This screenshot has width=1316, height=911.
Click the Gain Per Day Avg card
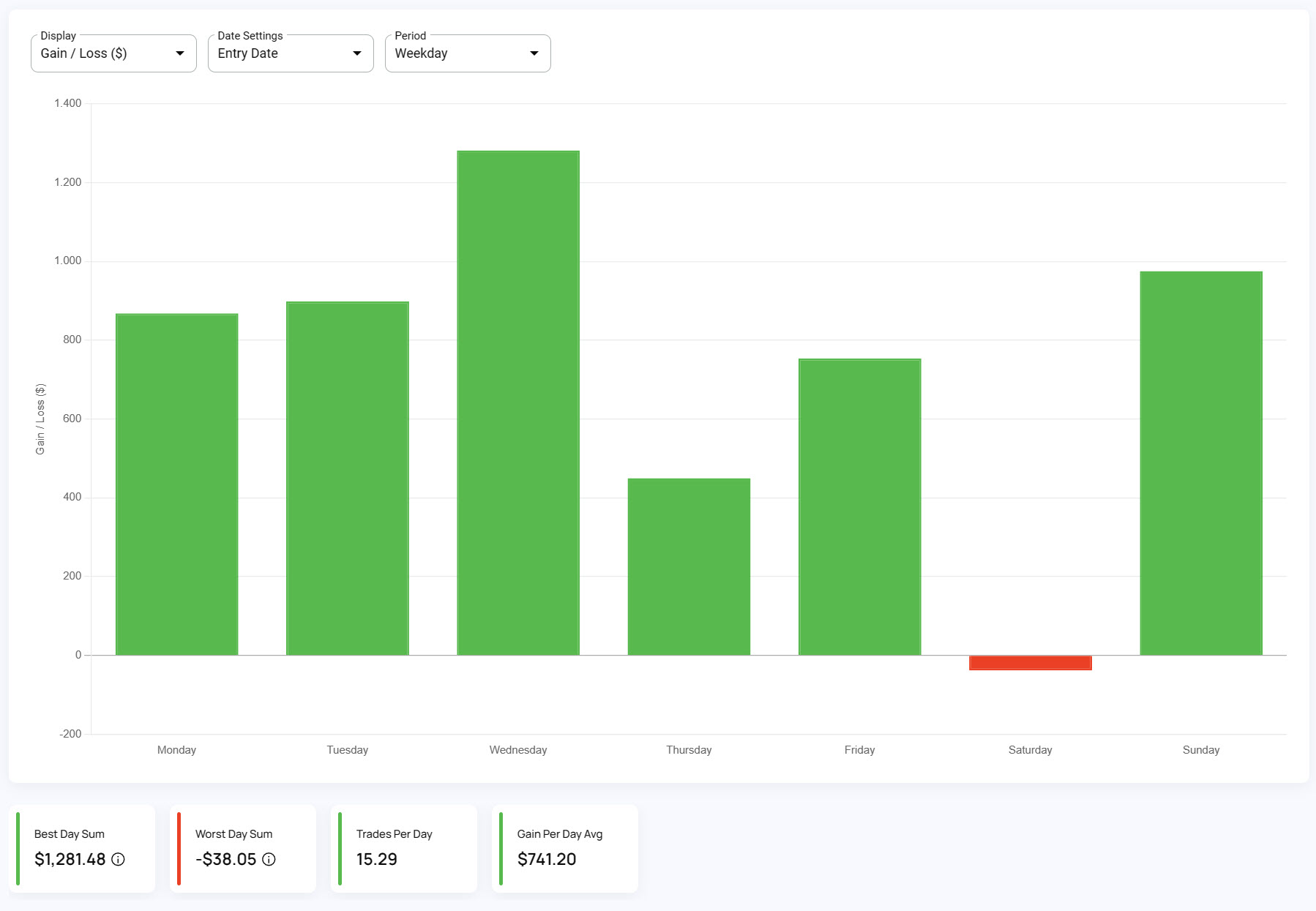tap(565, 849)
